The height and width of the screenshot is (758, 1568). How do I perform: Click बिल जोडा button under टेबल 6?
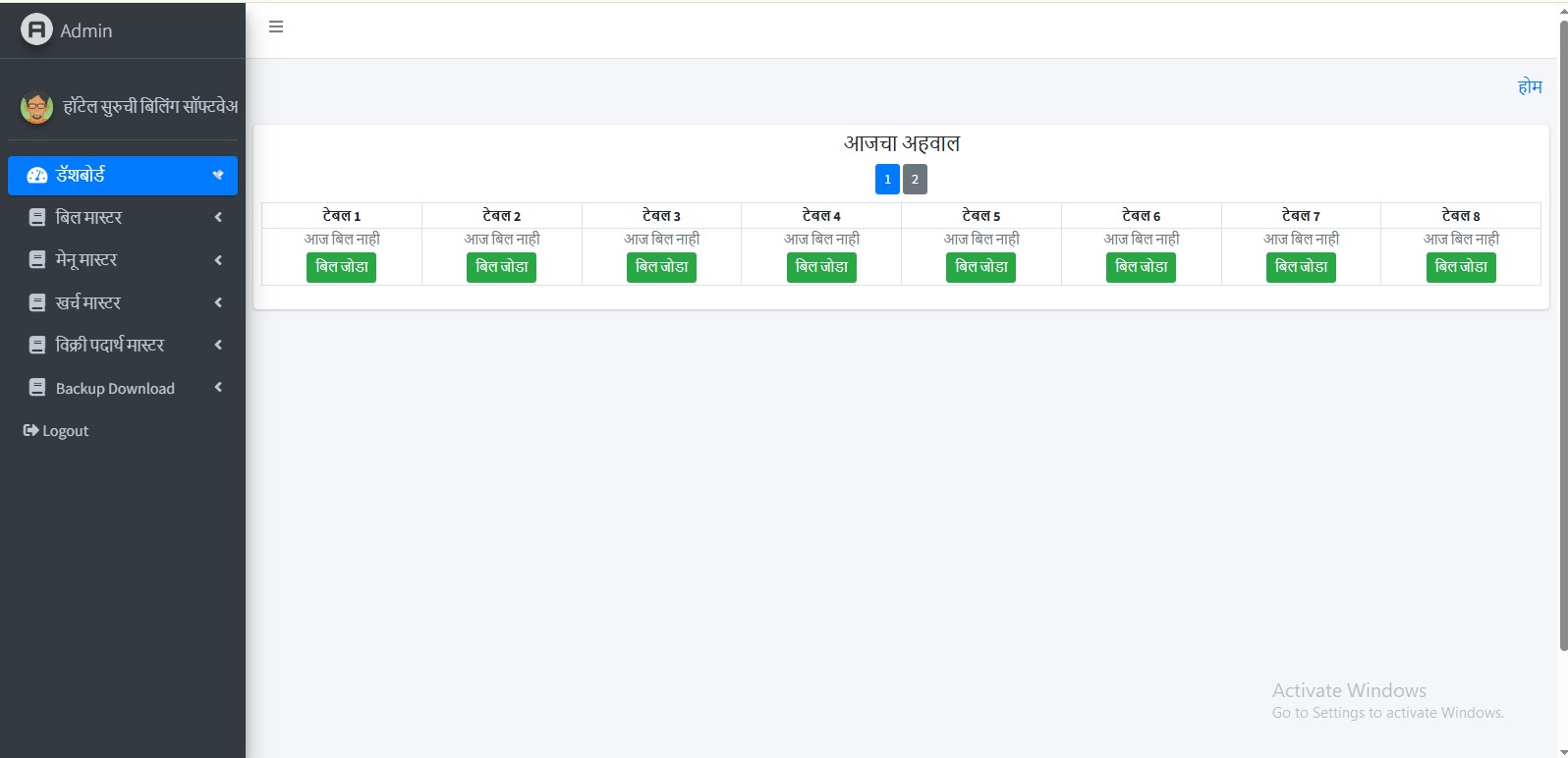[1142, 267]
